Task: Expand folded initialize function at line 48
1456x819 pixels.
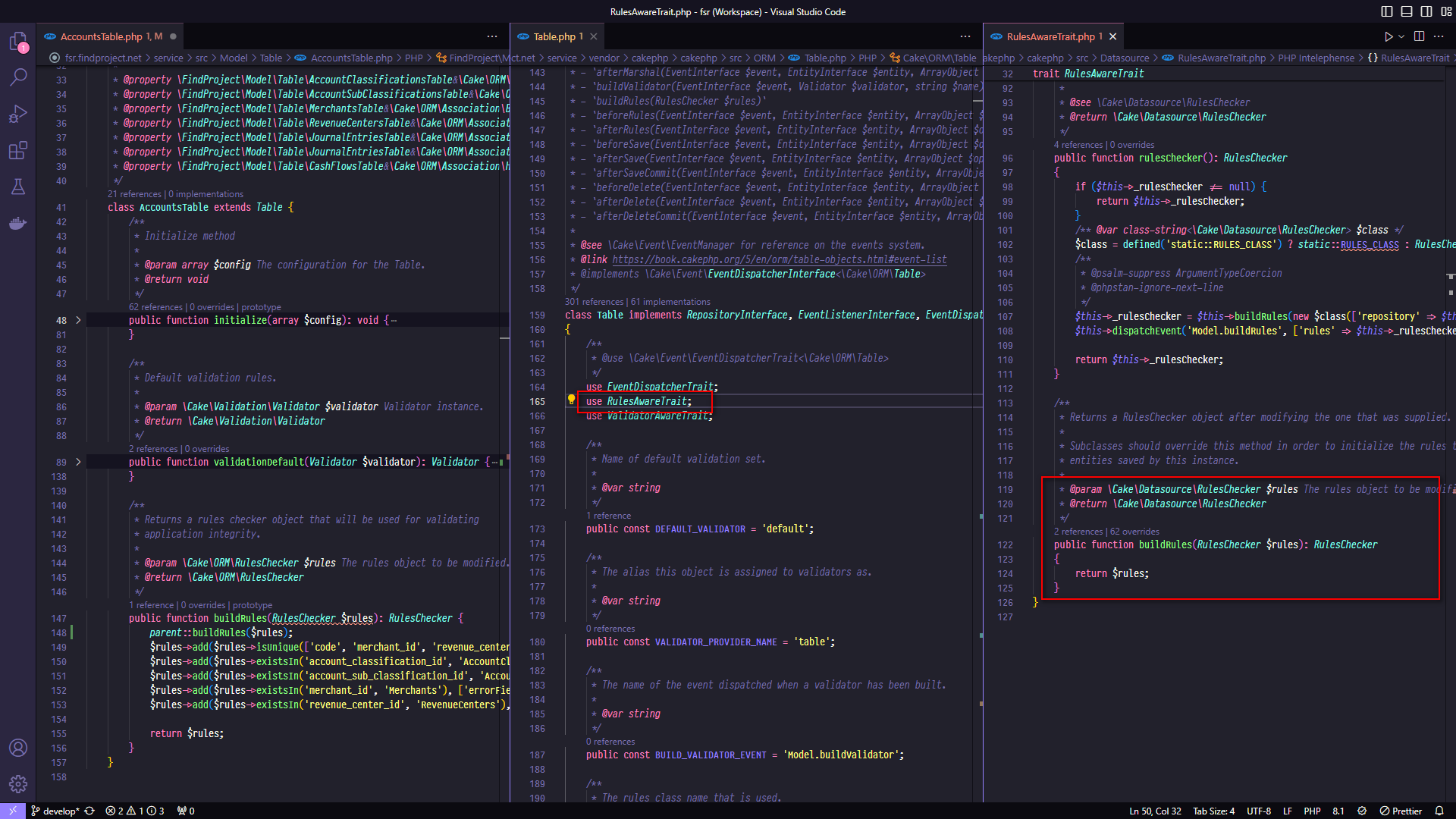Action: tap(78, 320)
